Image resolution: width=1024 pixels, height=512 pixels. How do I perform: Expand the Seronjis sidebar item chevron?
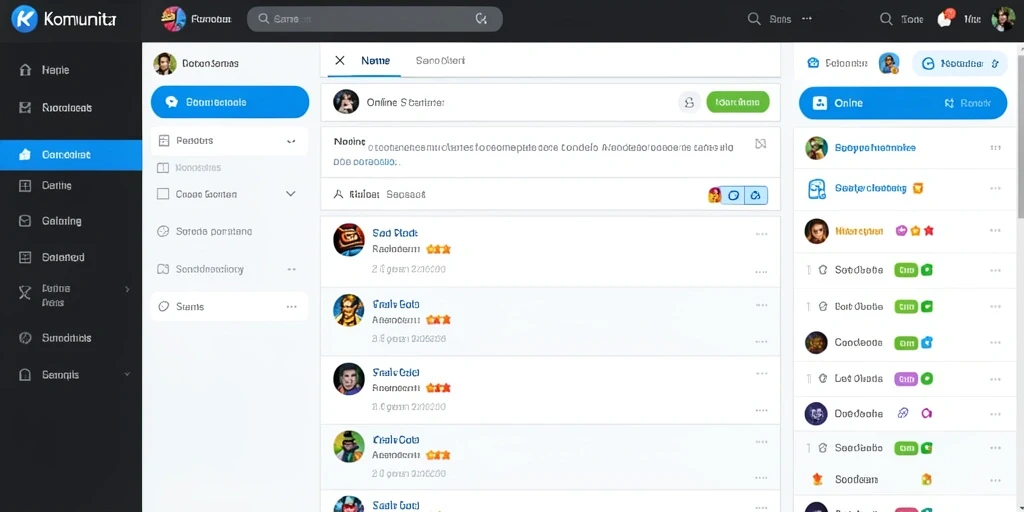pos(127,374)
